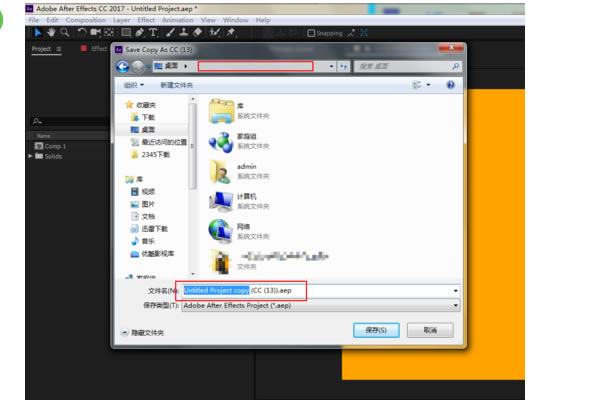600x400 pixels.
Task: Click the 搜索 桌面 search box
Action: coord(408,67)
